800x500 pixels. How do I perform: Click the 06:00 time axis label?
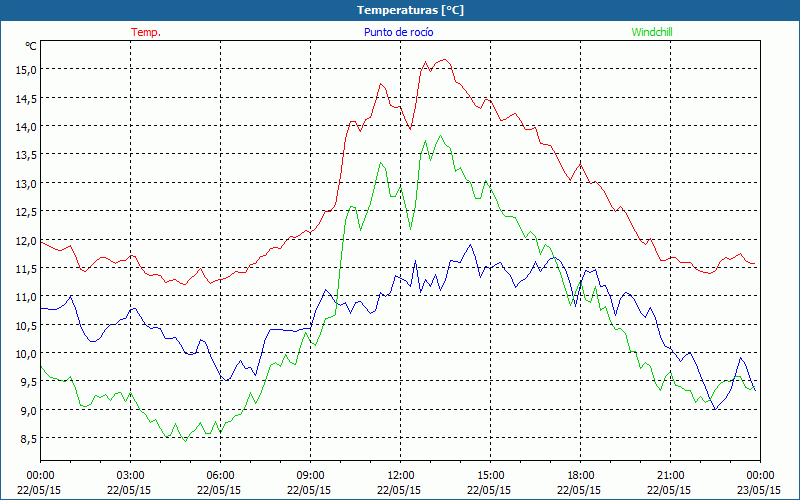(220, 476)
